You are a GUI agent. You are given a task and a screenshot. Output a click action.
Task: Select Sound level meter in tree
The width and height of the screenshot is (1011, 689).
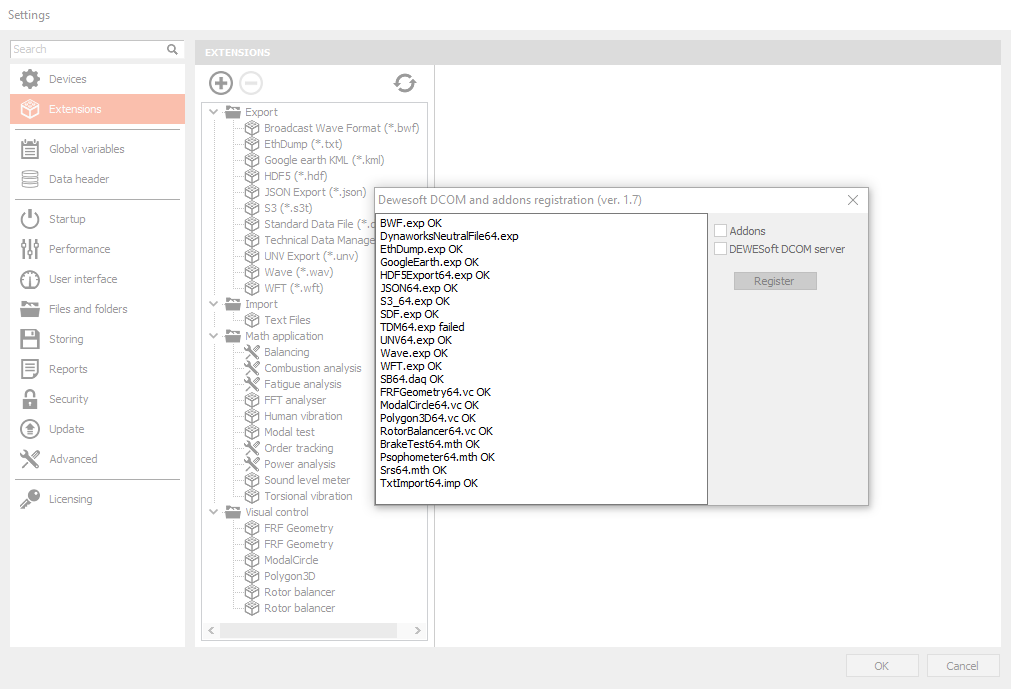(307, 480)
